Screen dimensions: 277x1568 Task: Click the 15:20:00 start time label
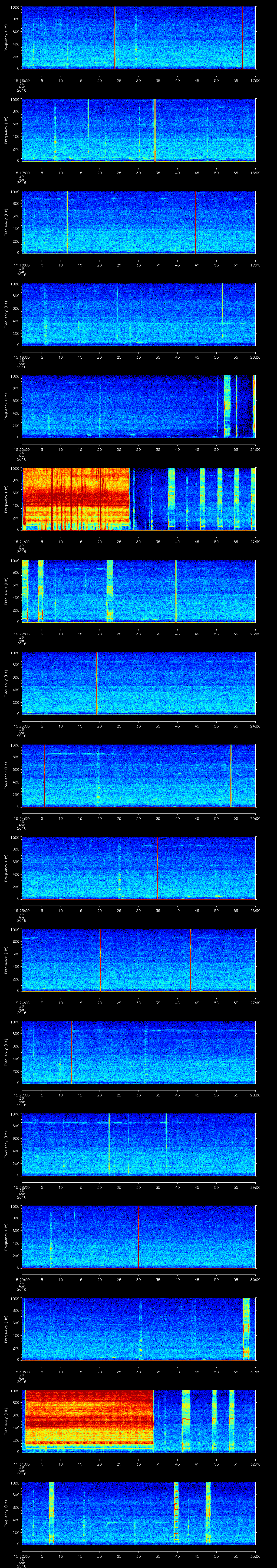tap(22, 449)
